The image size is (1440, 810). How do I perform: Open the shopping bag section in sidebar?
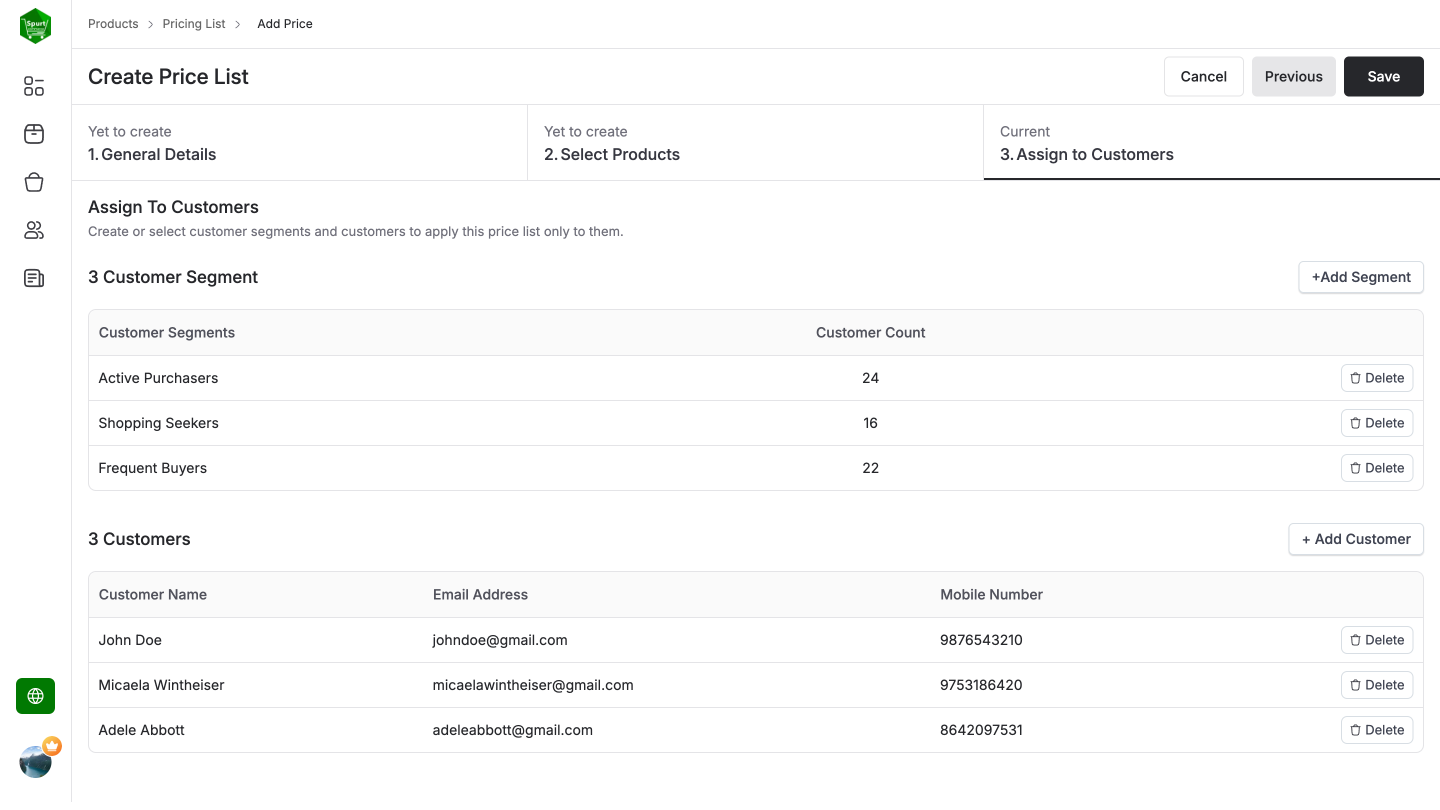coord(33,182)
